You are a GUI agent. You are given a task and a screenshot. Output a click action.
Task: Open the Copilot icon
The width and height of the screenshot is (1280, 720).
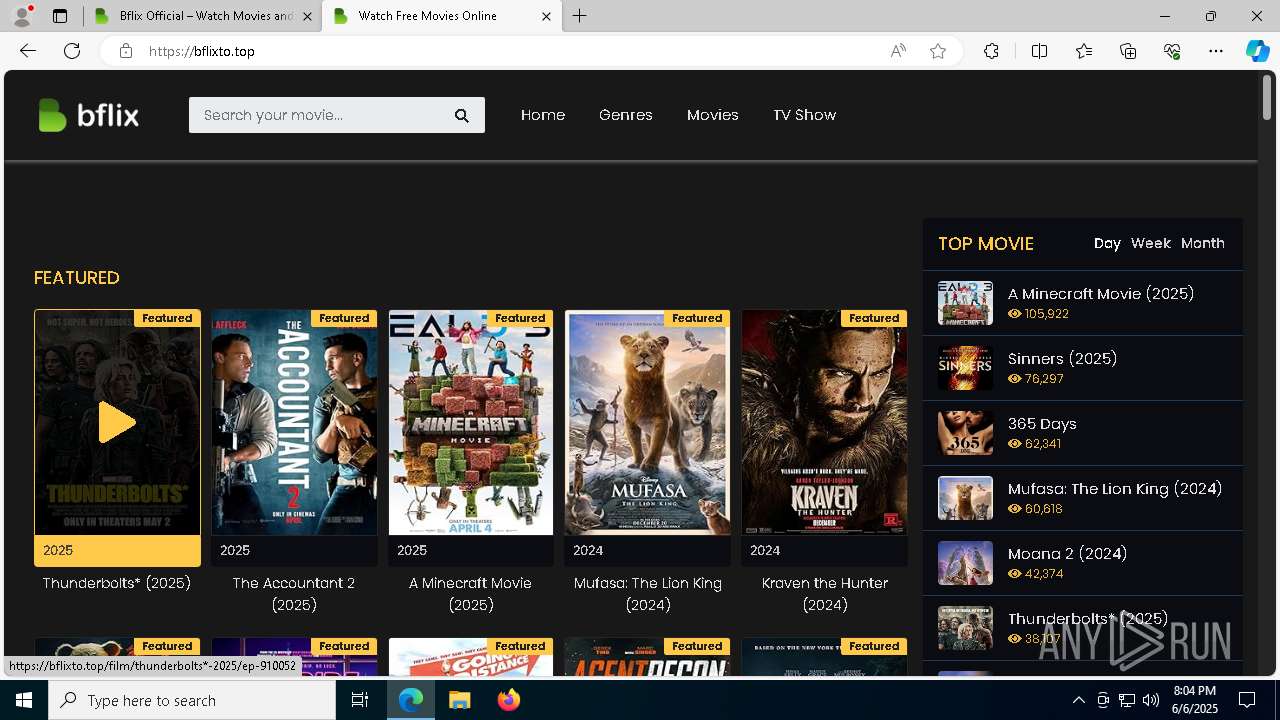(x=1257, y=51)
